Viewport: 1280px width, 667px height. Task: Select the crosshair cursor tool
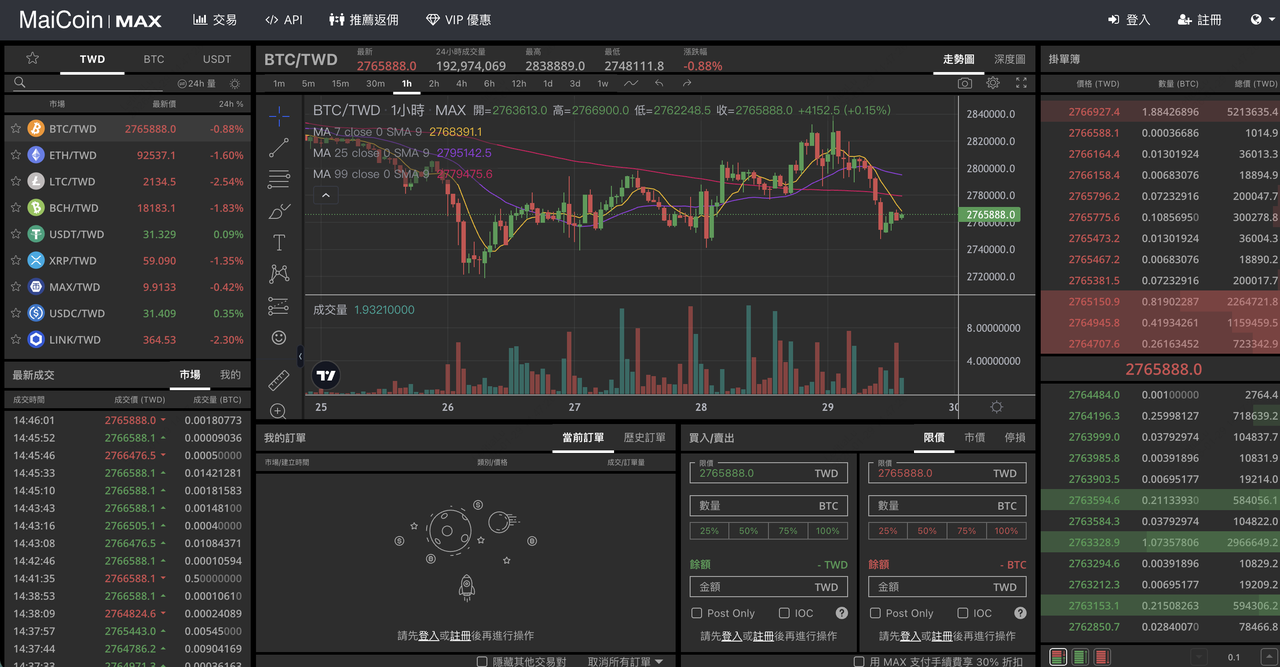tap(279, 115)
